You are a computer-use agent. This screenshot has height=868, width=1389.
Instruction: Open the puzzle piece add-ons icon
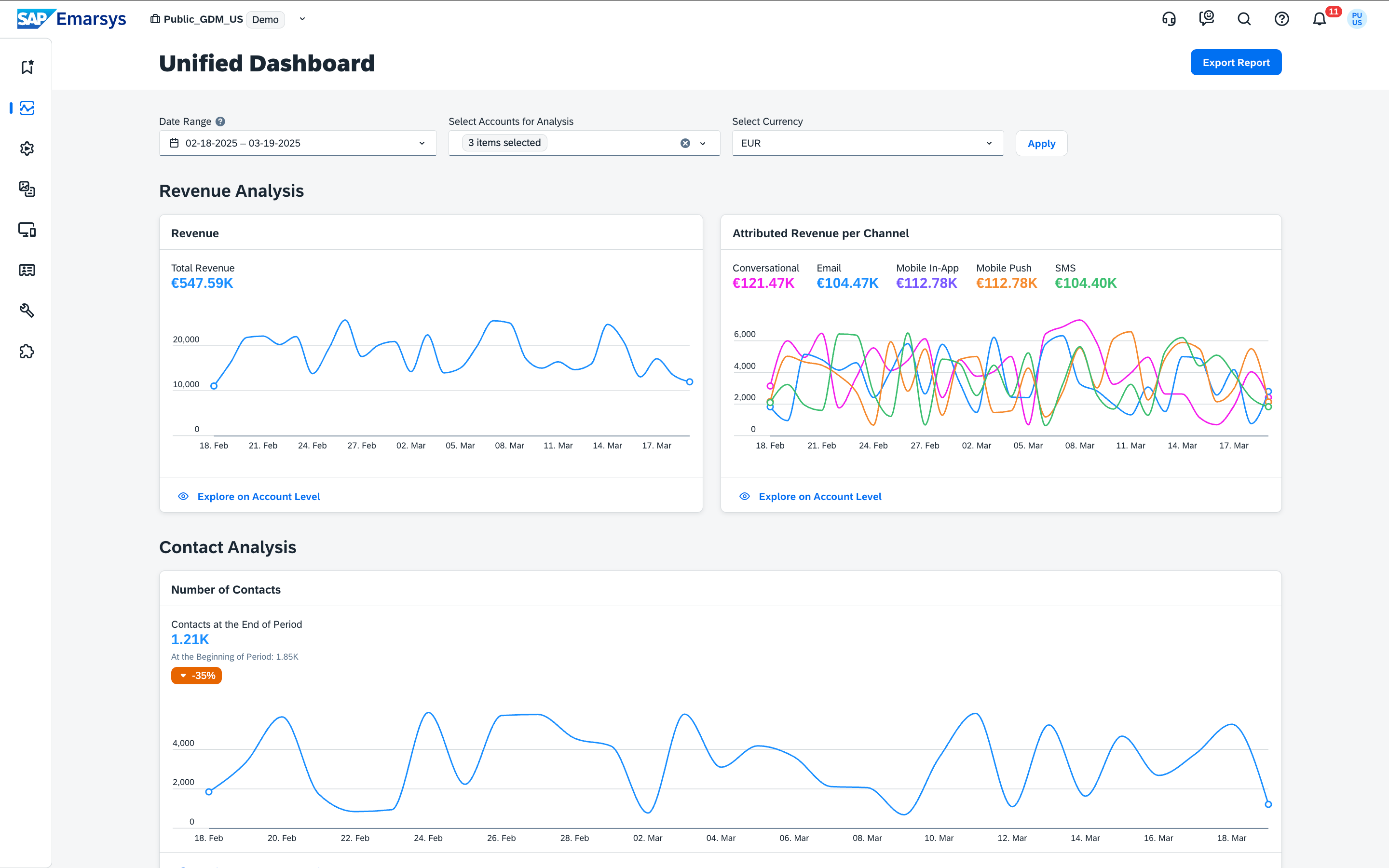point(27,352)
